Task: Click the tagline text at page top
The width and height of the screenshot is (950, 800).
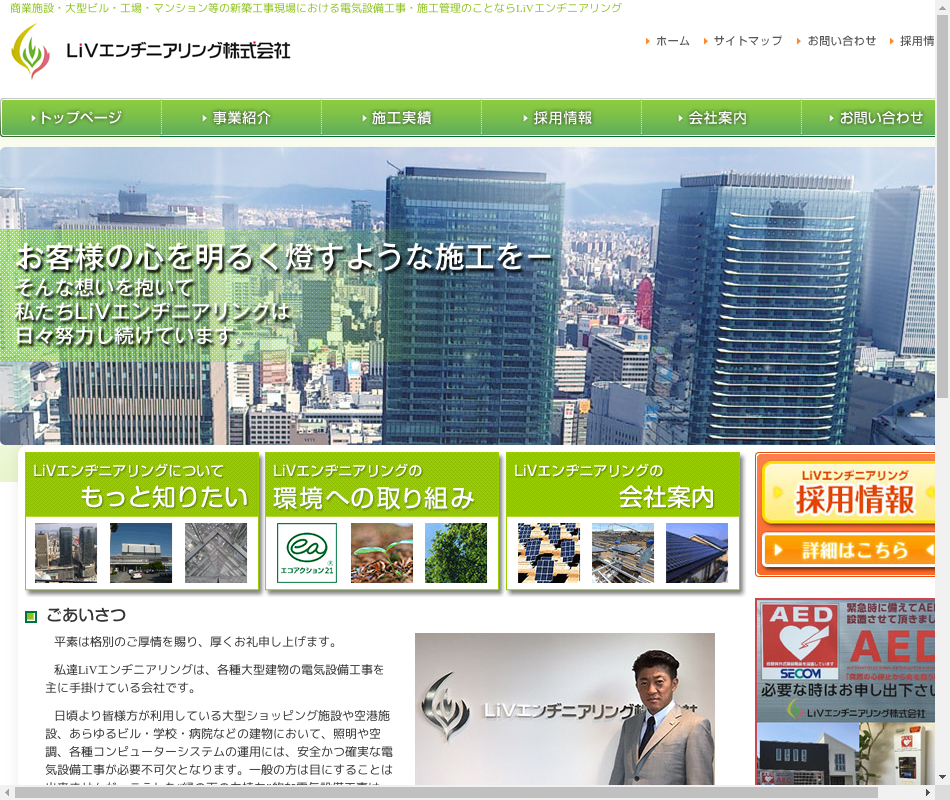Action: pyautogui.click(x=316, y=8)
